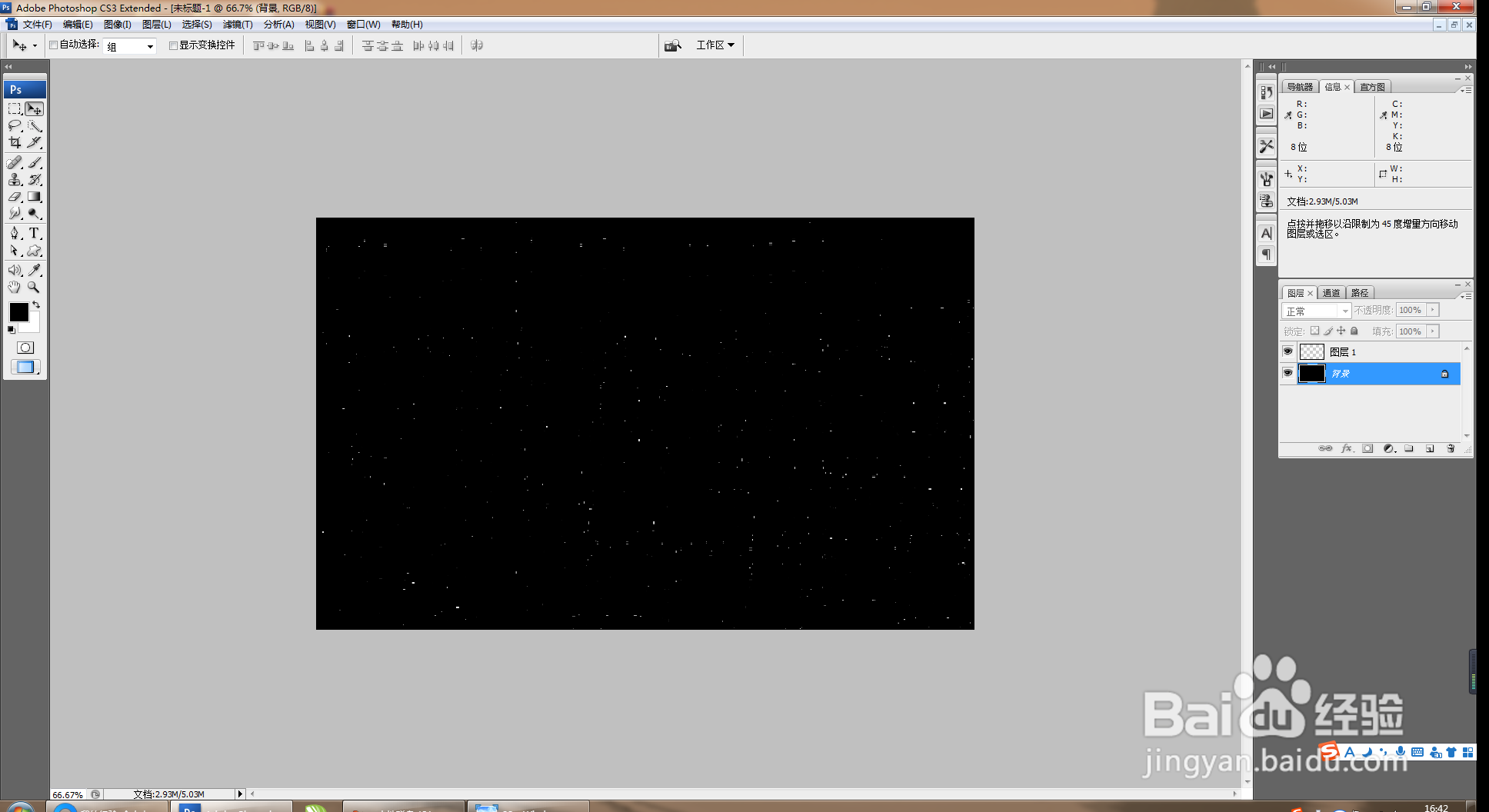Select the Eraser tool
Viewport: 1489px width, 812px height.
[x=15, y=197]
